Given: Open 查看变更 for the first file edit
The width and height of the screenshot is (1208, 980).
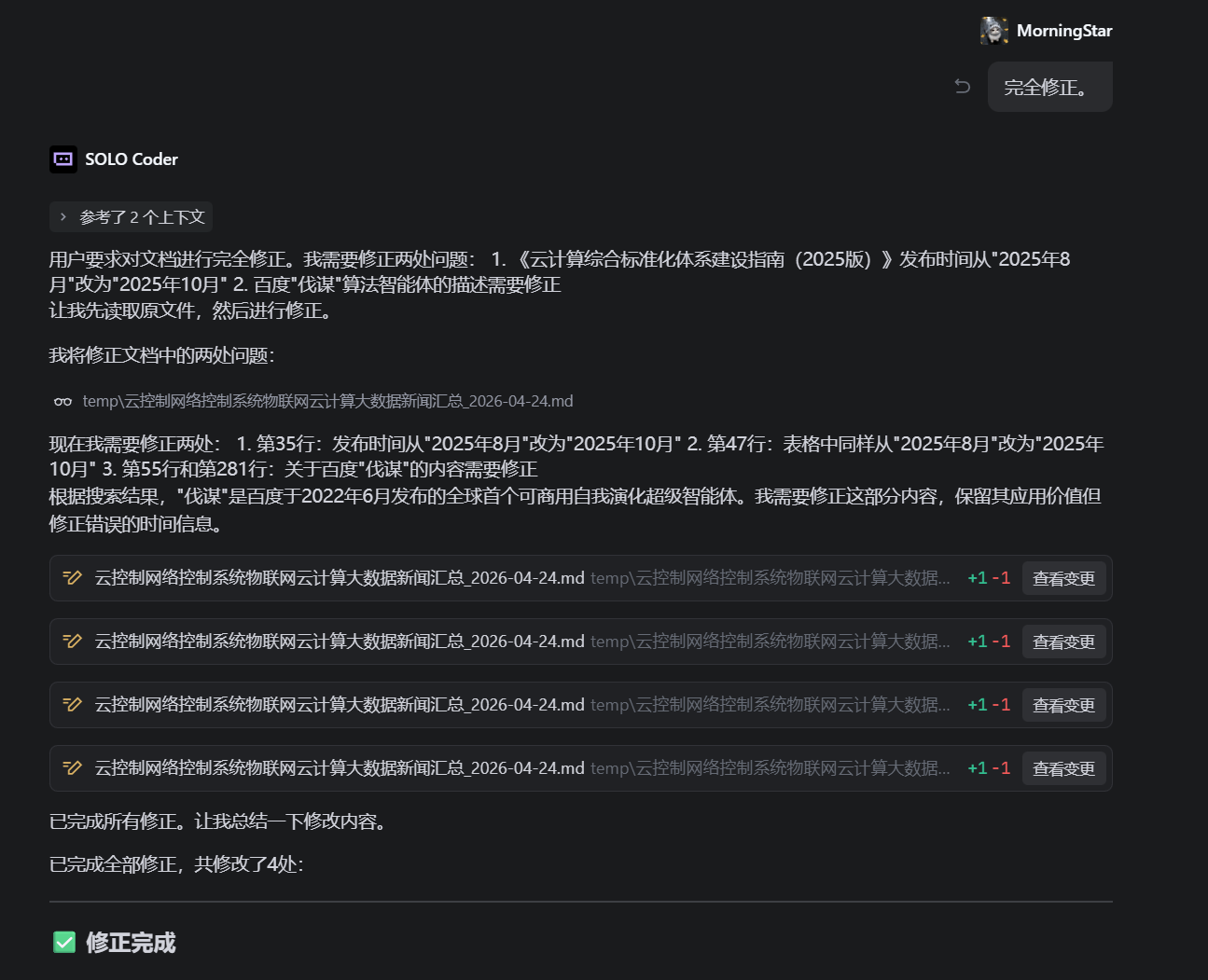Looking at the screenshot, I should click(1063, 578).
